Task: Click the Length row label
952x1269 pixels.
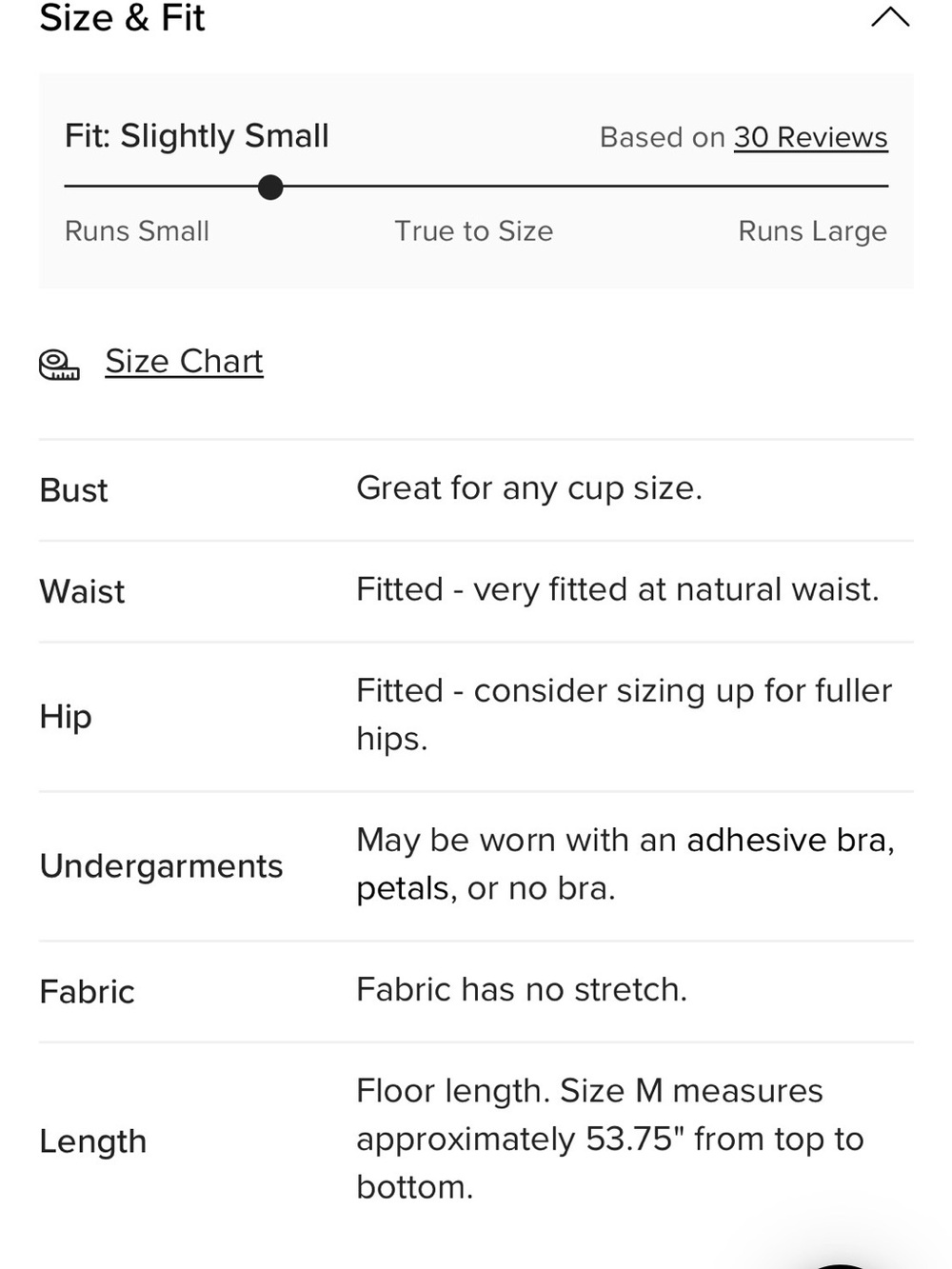Action: click(x=93, y=1141)
